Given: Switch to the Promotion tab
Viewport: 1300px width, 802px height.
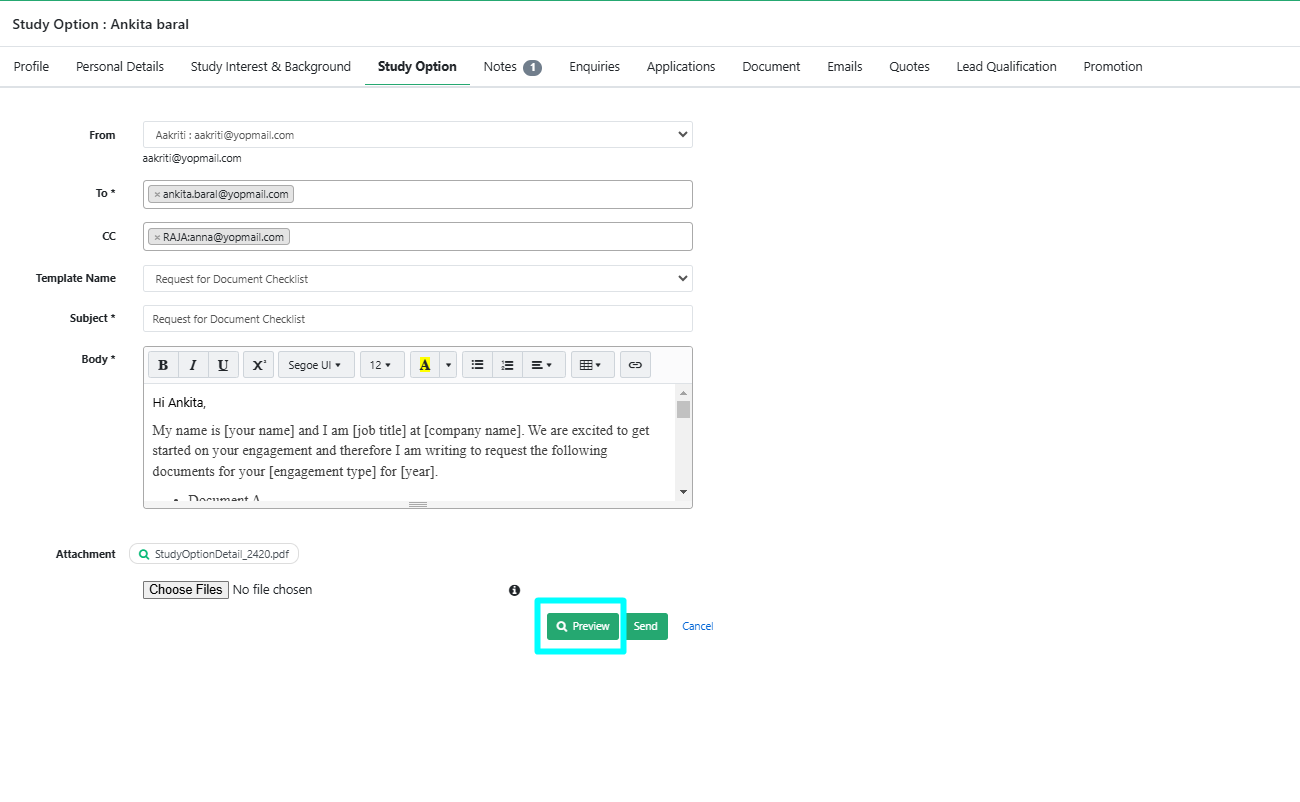Looking at the screenshot, I should [x=1113, y=67].
